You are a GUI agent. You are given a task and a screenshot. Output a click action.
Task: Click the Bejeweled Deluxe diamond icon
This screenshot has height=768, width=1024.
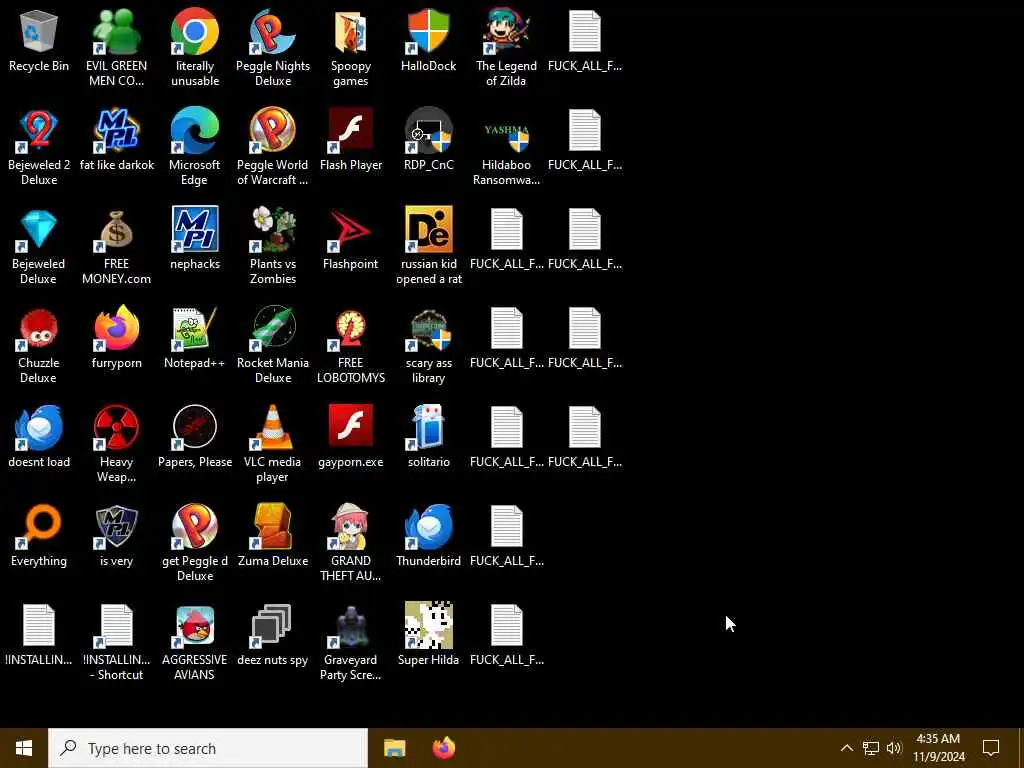pyautogui.click(x=39, y=246)
